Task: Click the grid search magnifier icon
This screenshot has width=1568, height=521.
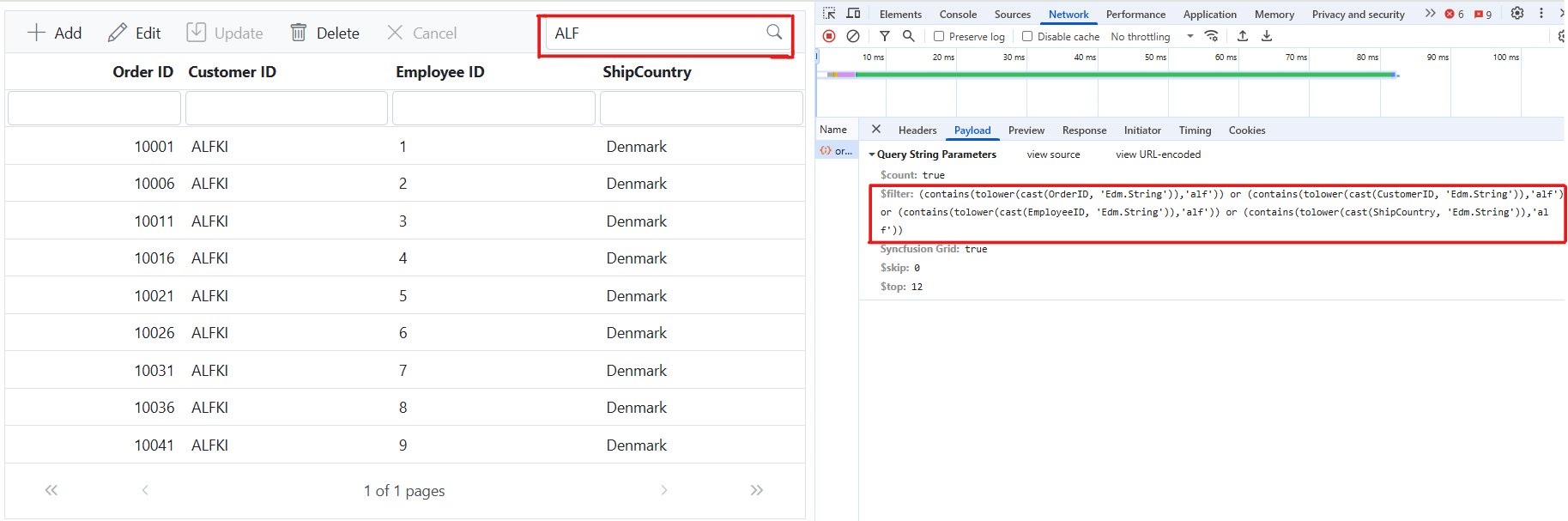Action: click(x=774, y=33)
